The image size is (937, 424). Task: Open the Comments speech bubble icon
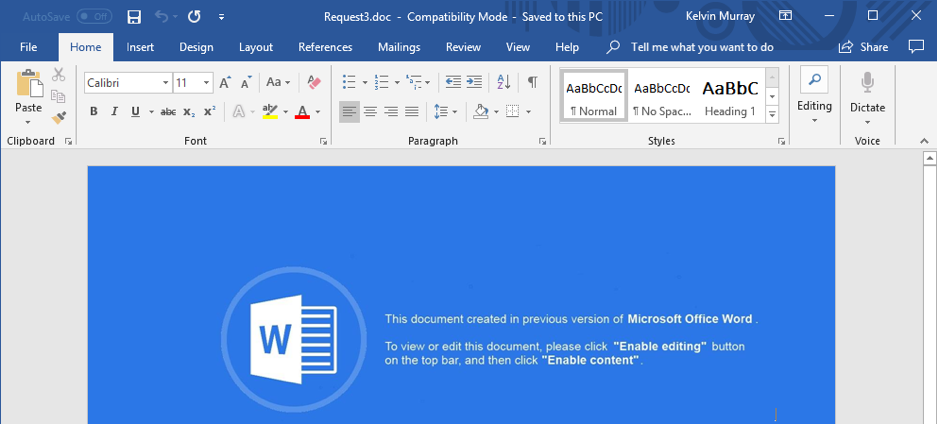click(915, 47)
